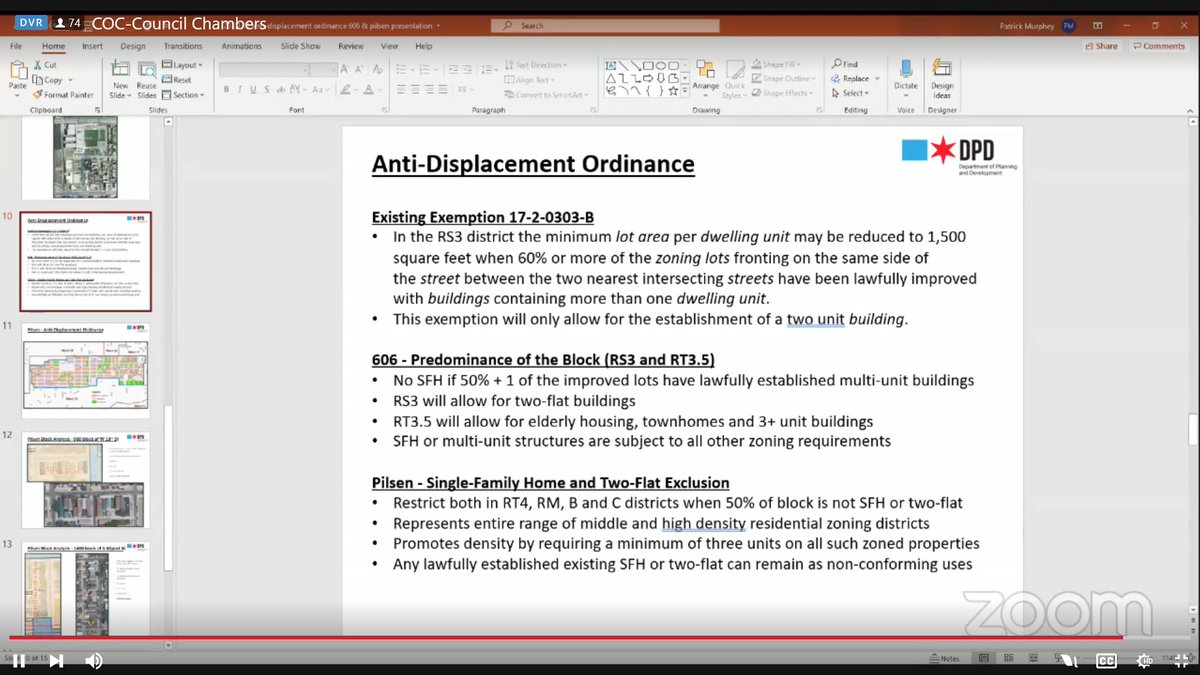Open Text Direction dropdown
The width and height of the screenshot is (1200, 675).
click(x=535, y=65)
